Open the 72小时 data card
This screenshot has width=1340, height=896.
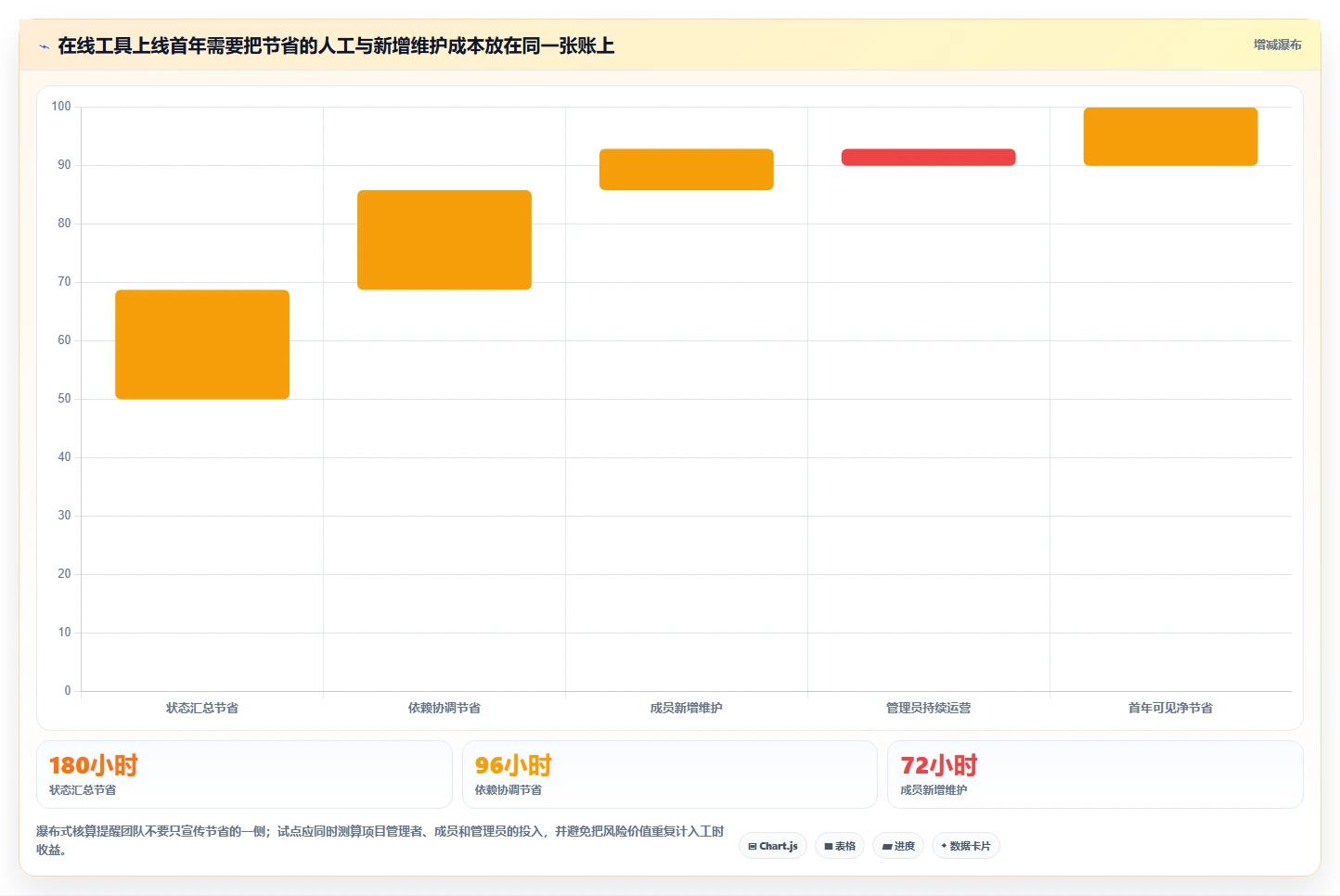tap(1096, 774)
